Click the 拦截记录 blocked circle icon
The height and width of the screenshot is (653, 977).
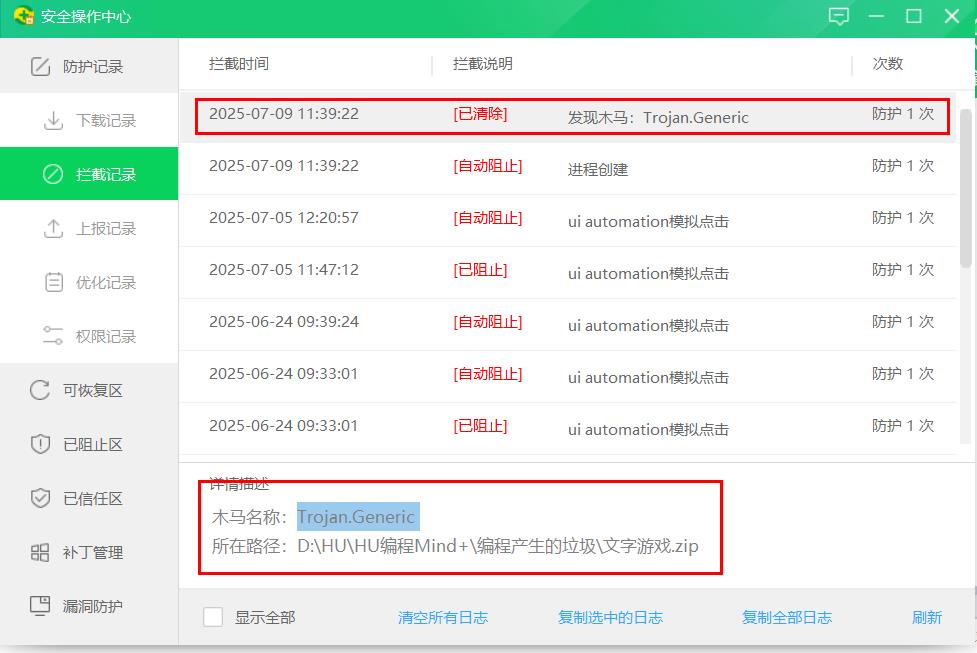[53, 174]
